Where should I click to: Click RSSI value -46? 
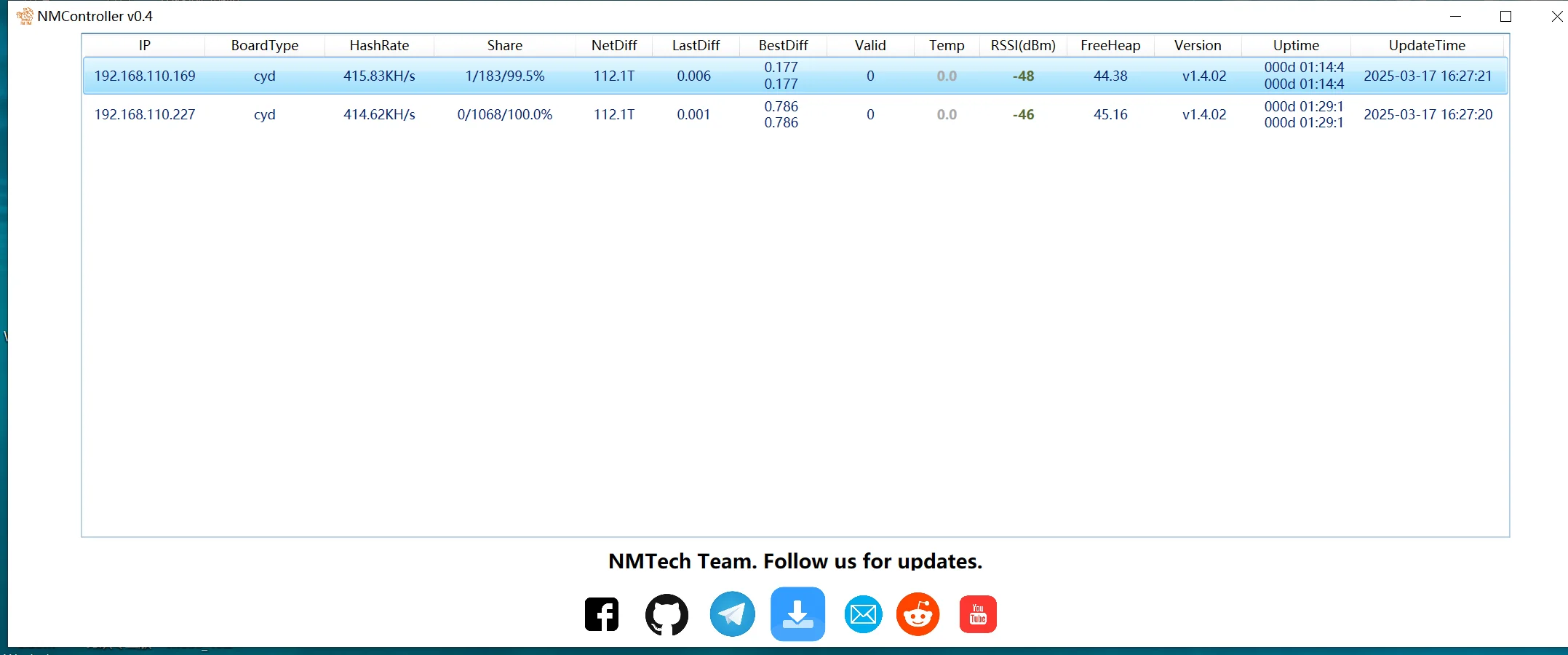click(1023, 114)
